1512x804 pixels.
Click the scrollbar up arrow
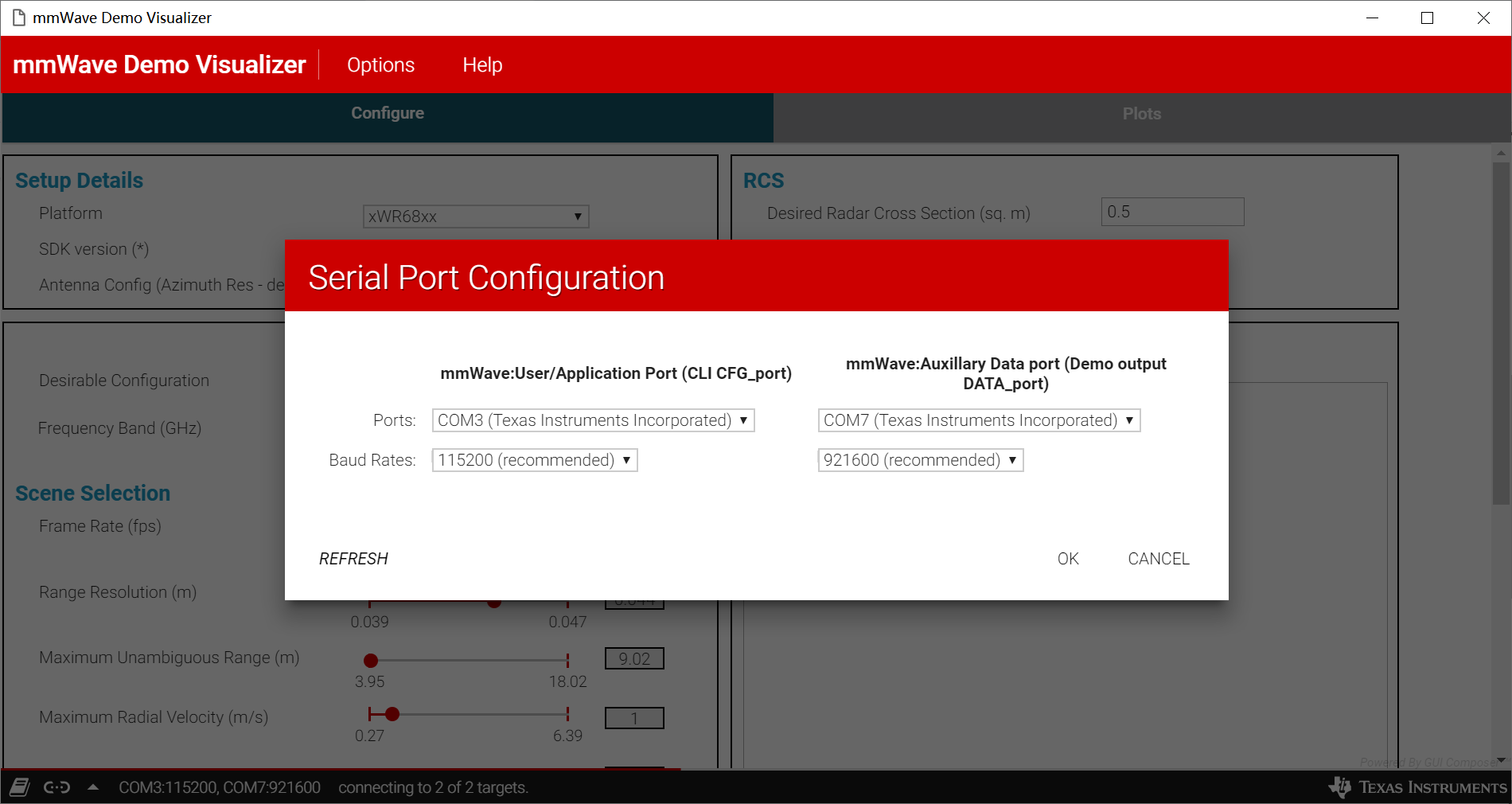tap(1501, 152)
